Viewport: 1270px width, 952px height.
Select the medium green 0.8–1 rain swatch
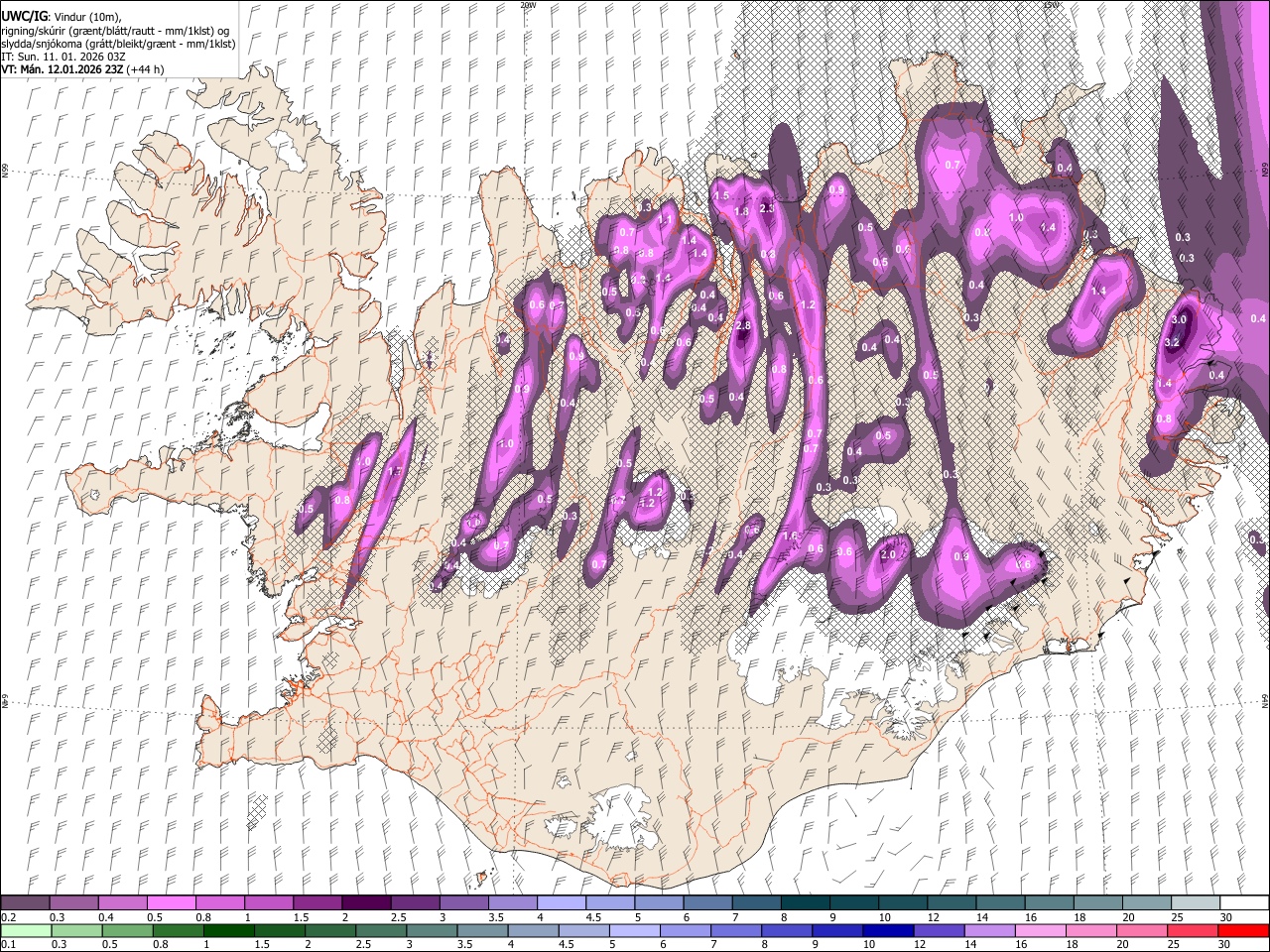click(x=178, y=930)
